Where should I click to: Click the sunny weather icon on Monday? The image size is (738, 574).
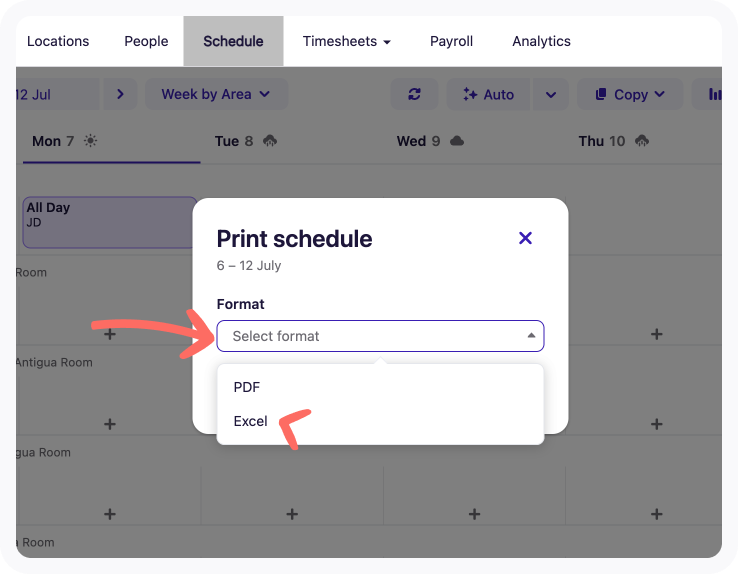(x=91, y=141)
